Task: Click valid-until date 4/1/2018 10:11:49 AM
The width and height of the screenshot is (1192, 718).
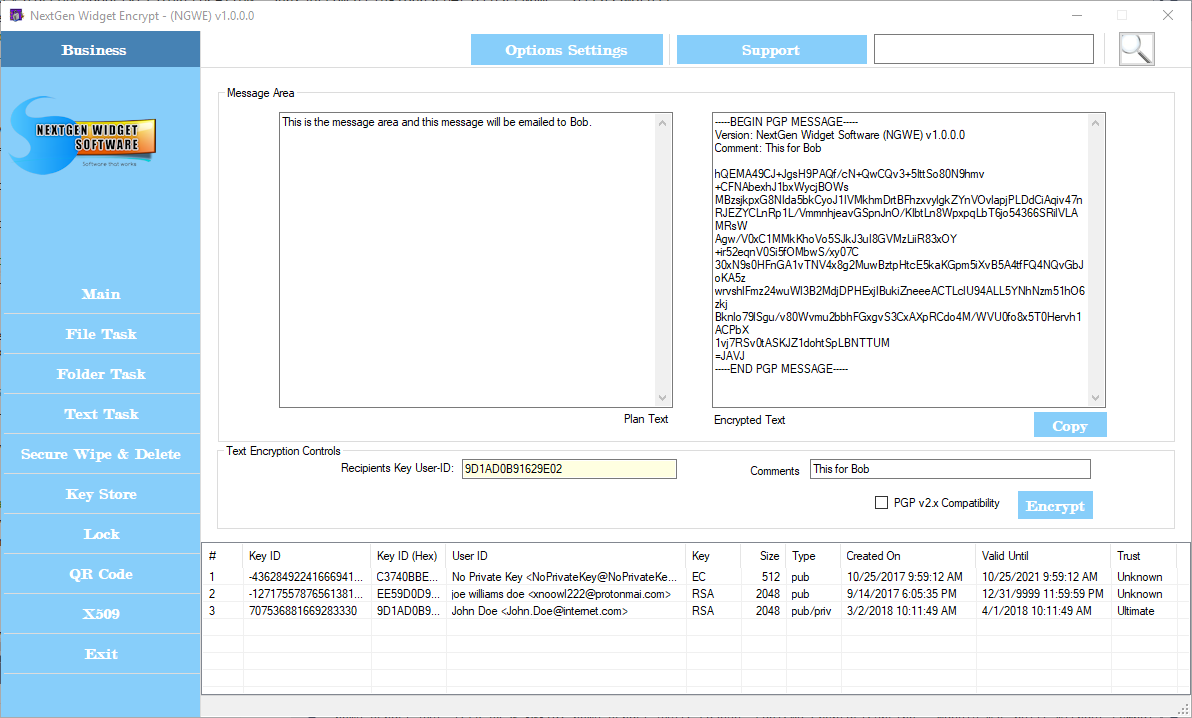Action: click(x=1036, y=611)
